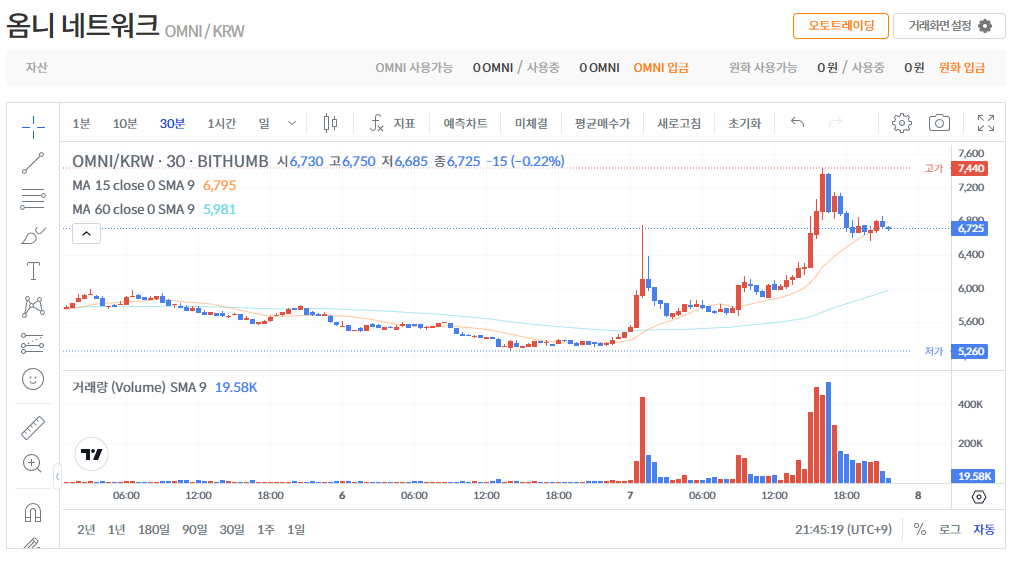The image size is (1021, 567).
Task: Expand the time interval dropdown
Action: [x=292, y=123]
